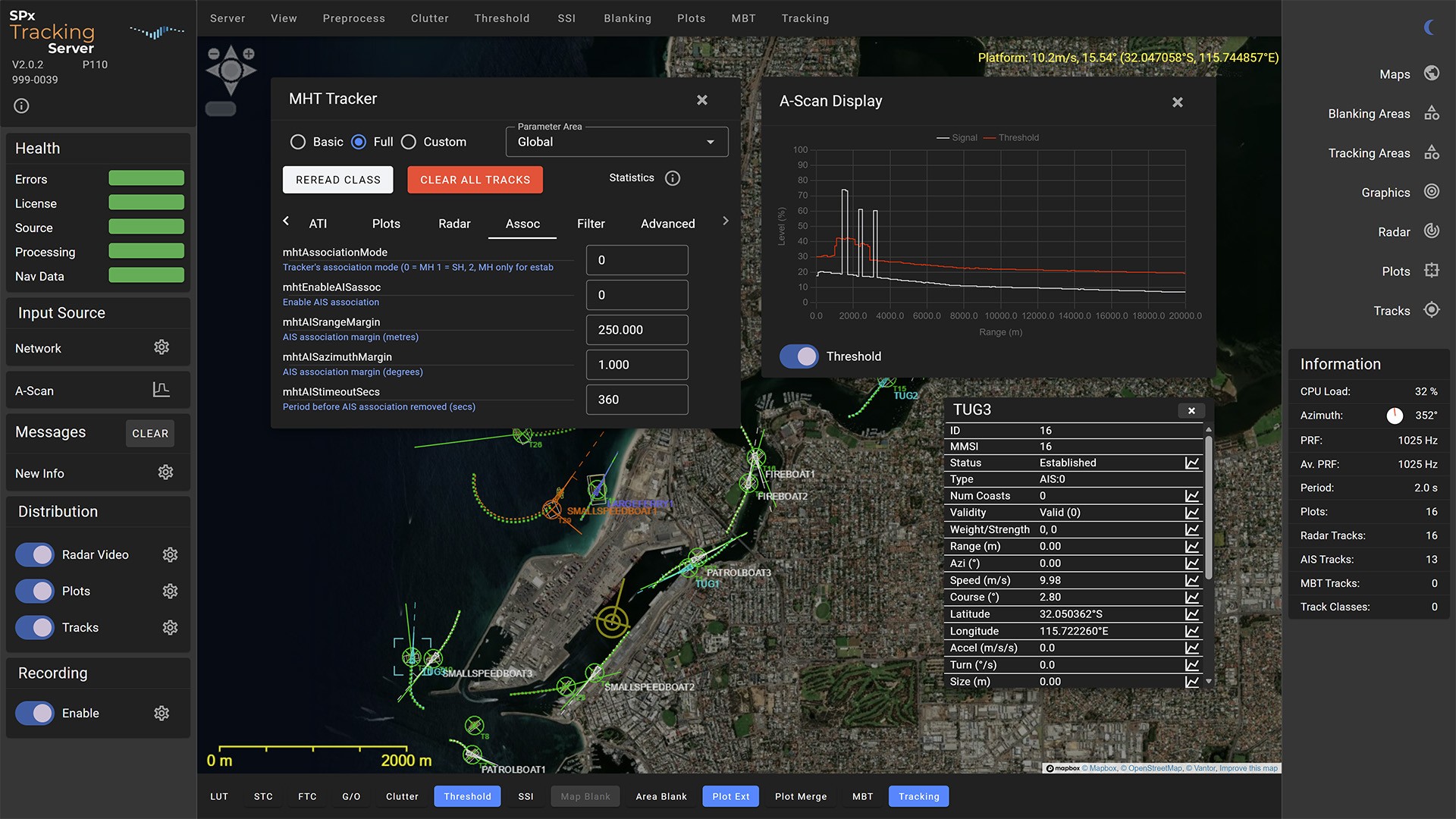This screenshot has height=819, width=1456.
Task: Open Status history graph icon for TUG3
Action: (x=1192, y=463)
